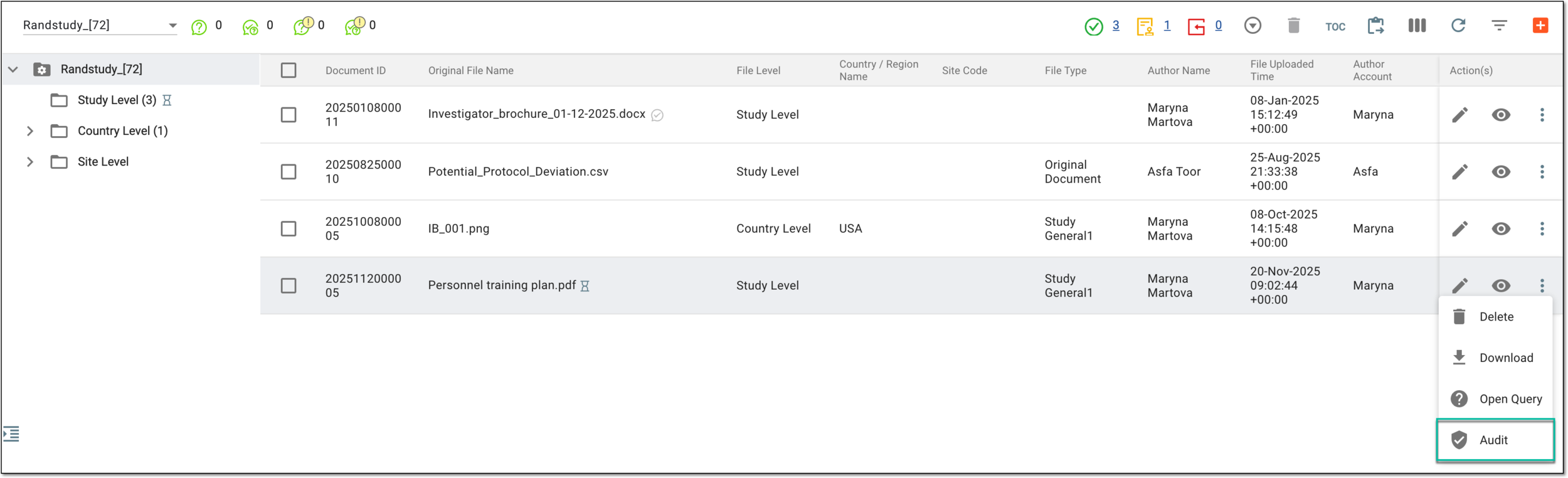Open more actions for Investigator_brochure row
Image resolution: width=1568 pixels, height=478 pixels.
click(x=1542, y=115)
